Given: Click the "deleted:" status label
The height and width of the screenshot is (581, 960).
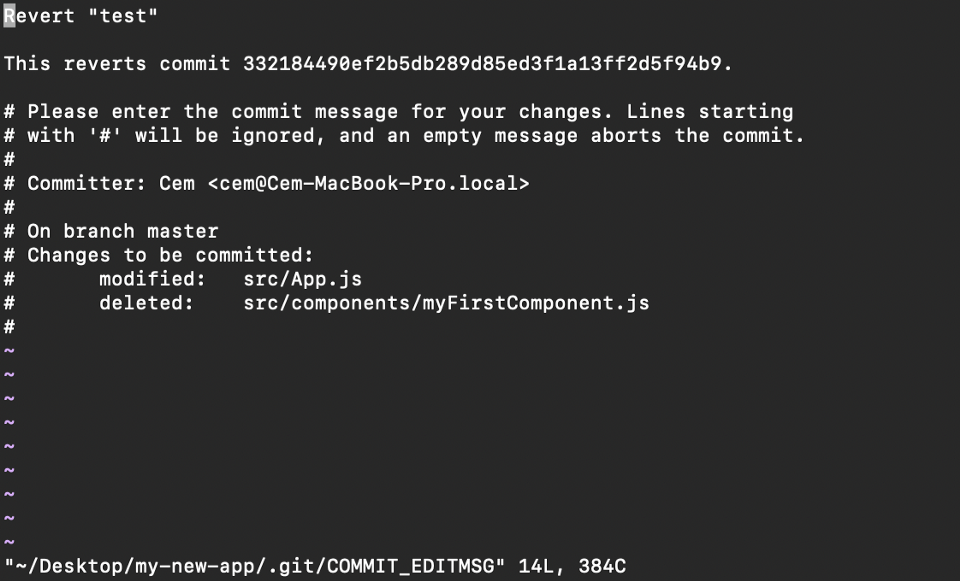Looking at the screenshot, I should (146, 303).
